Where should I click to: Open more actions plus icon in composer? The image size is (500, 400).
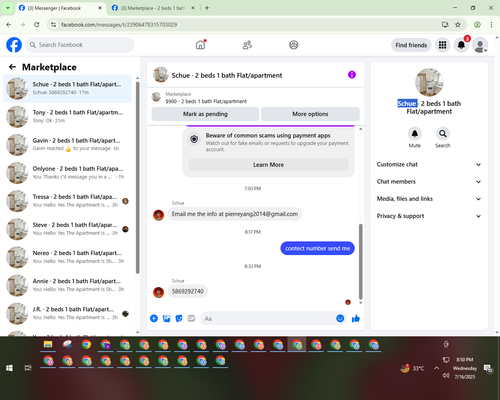pos(154,318)
